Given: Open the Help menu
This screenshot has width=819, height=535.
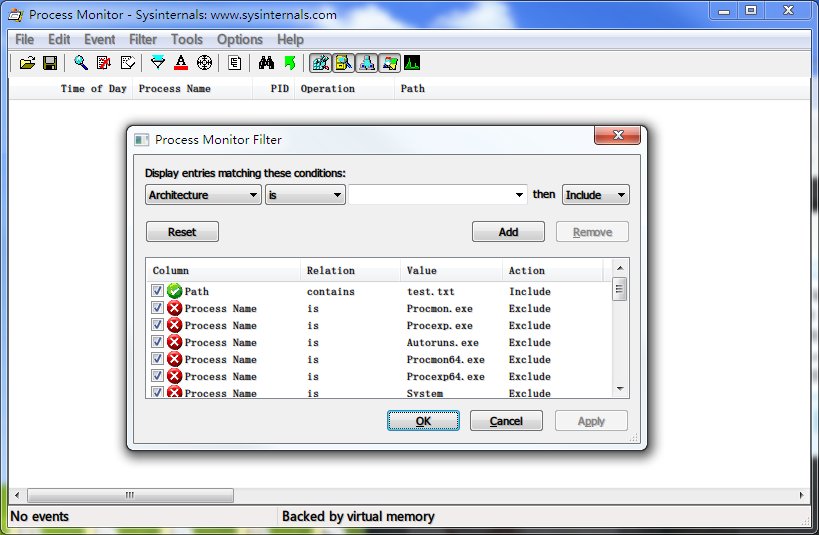Looking at the screenshot, I should click(290, 40).
